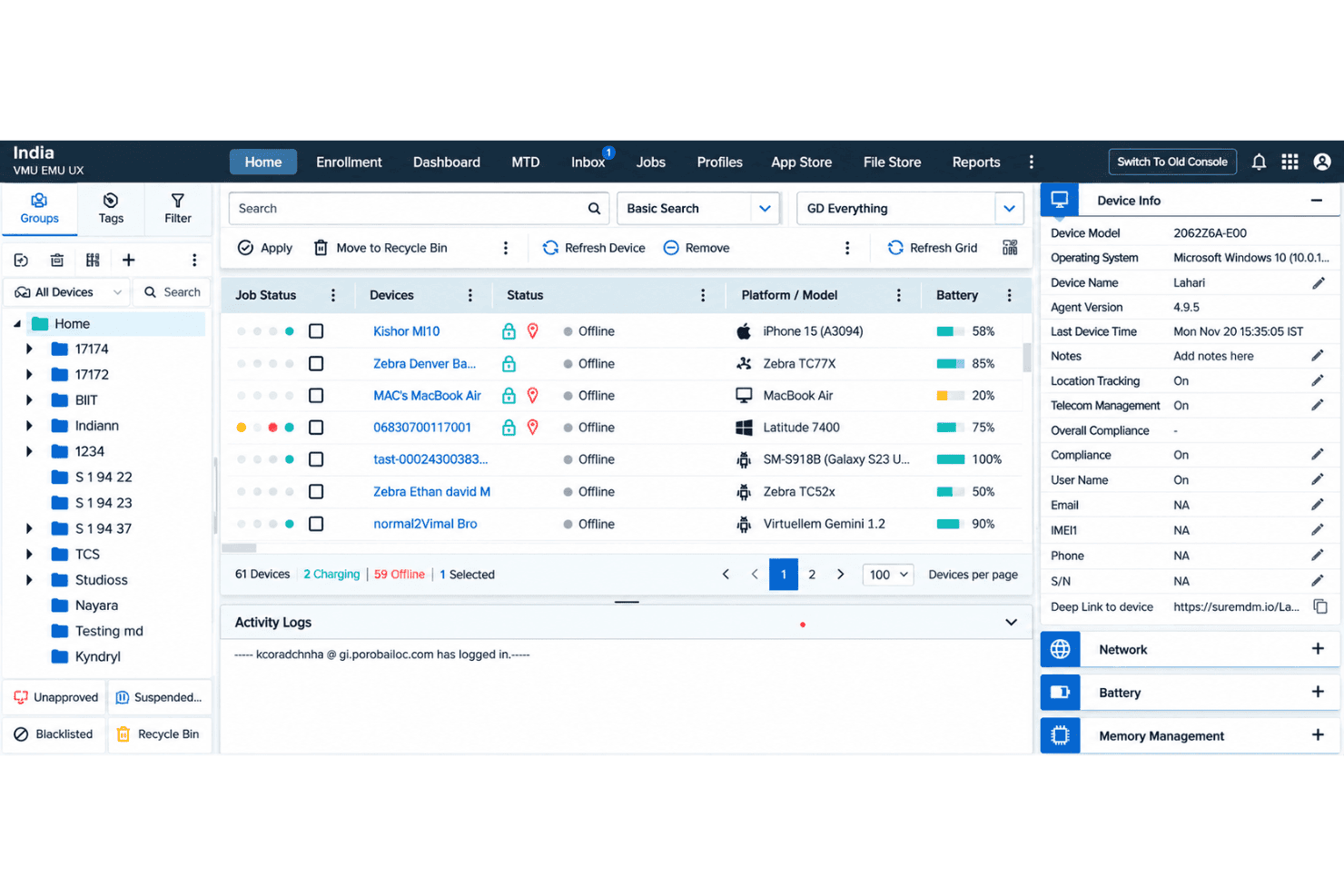
Task: Click Switch To Old Console
Action: tap(1172, 162)
